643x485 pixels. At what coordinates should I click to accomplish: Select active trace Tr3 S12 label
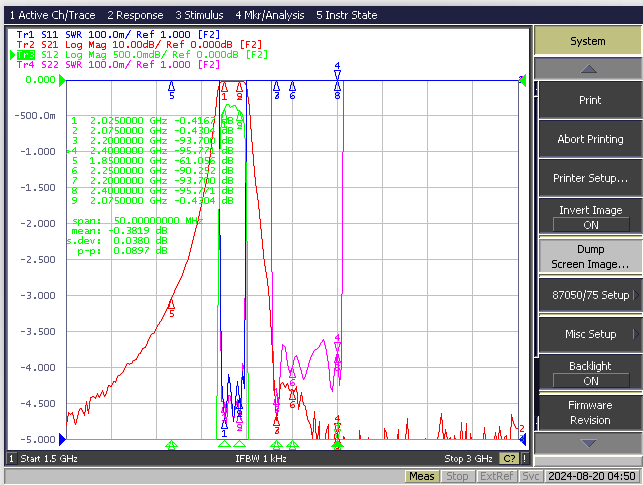pyautogui.click(x=142, y=55)
